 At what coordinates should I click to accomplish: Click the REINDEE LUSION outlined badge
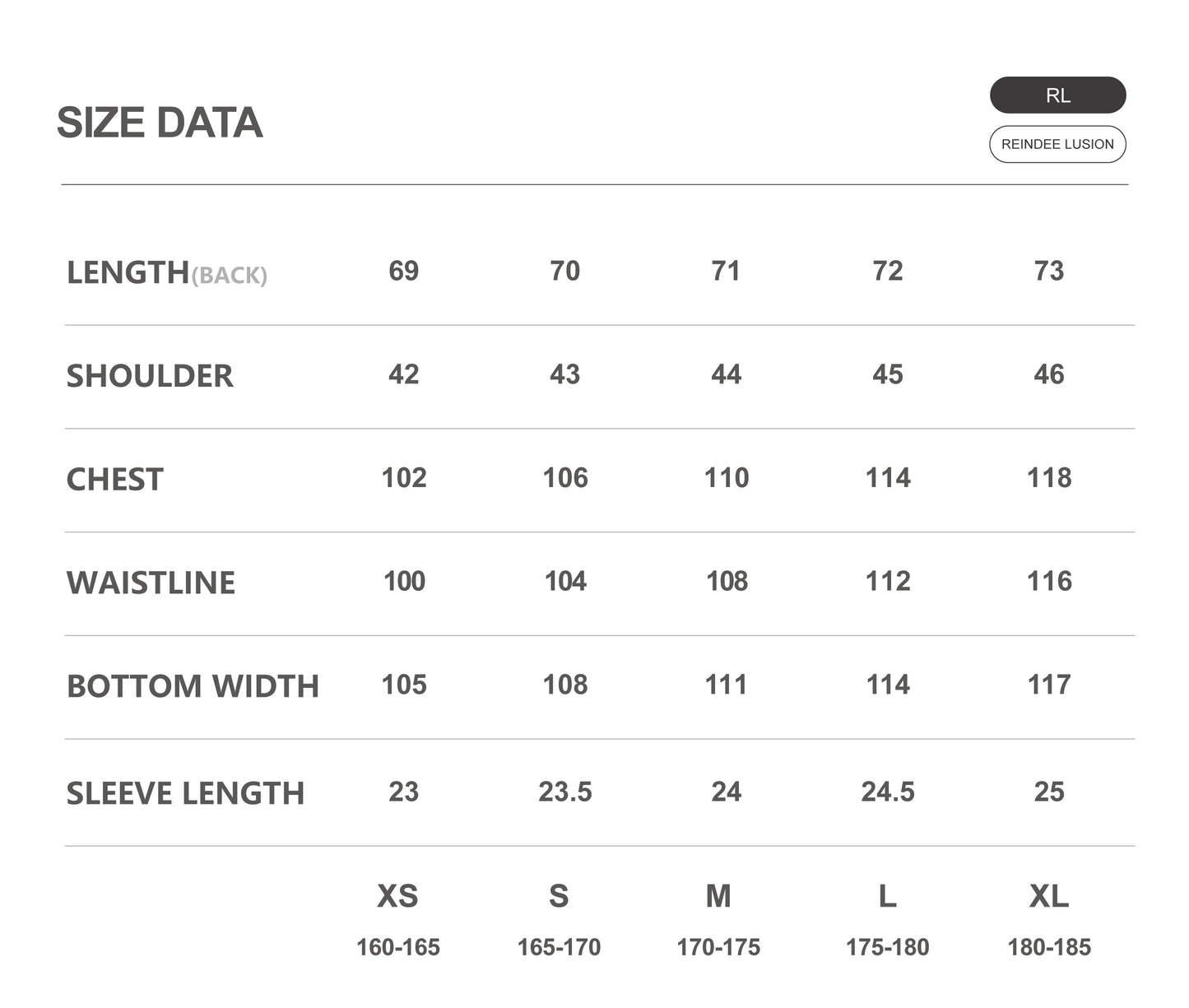[x=1057, y=144]
